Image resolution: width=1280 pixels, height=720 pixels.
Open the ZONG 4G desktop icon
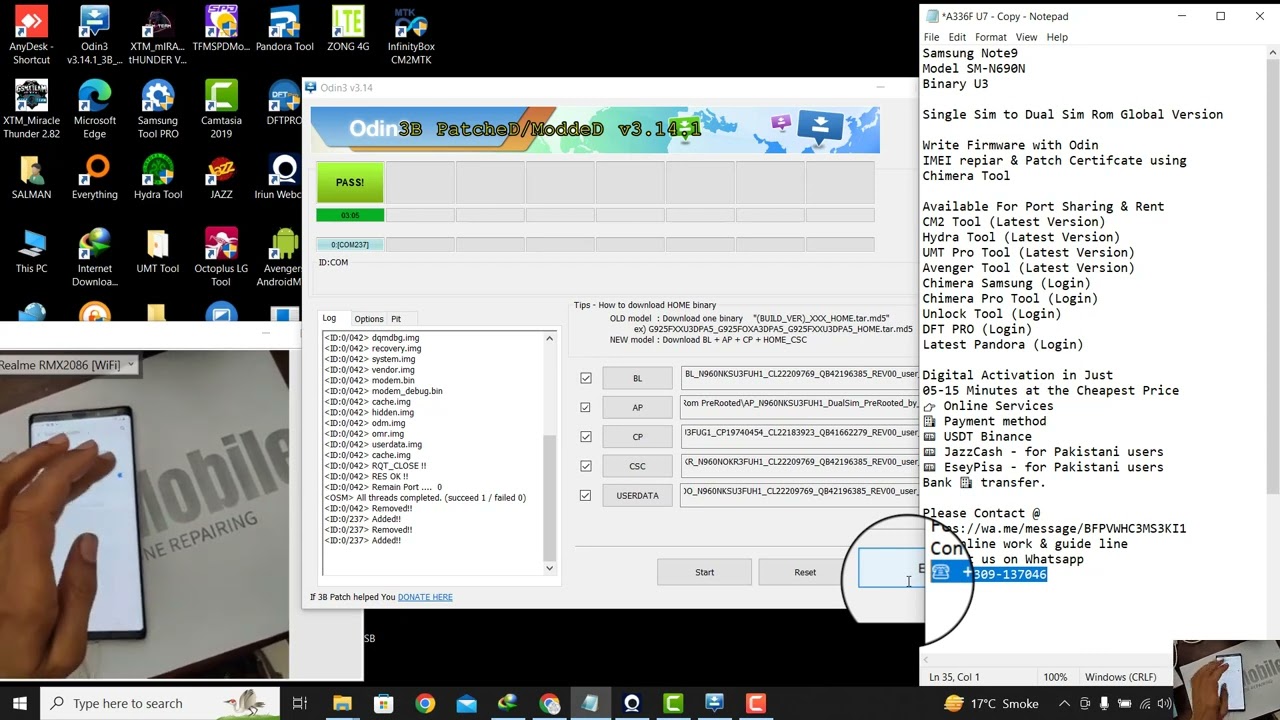point(348,30)
